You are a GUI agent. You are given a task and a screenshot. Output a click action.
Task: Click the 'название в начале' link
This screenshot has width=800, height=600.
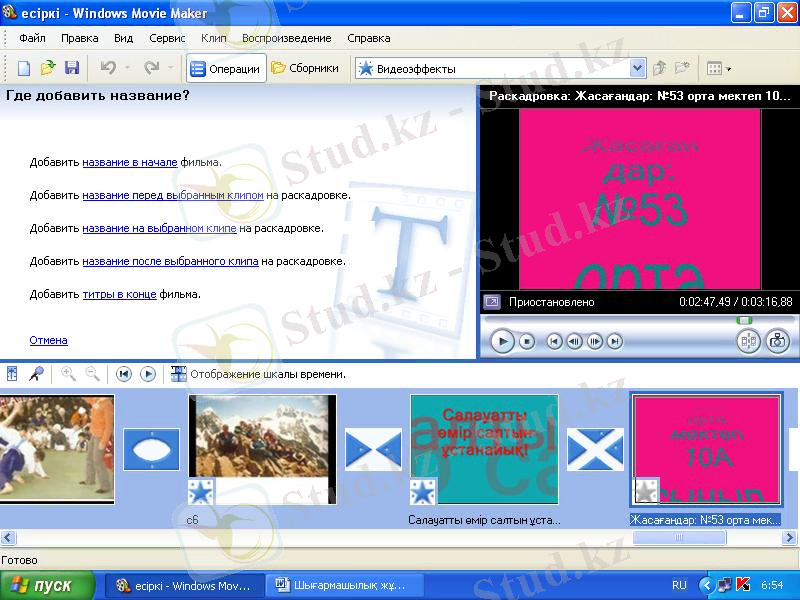(x=129, y=162)
